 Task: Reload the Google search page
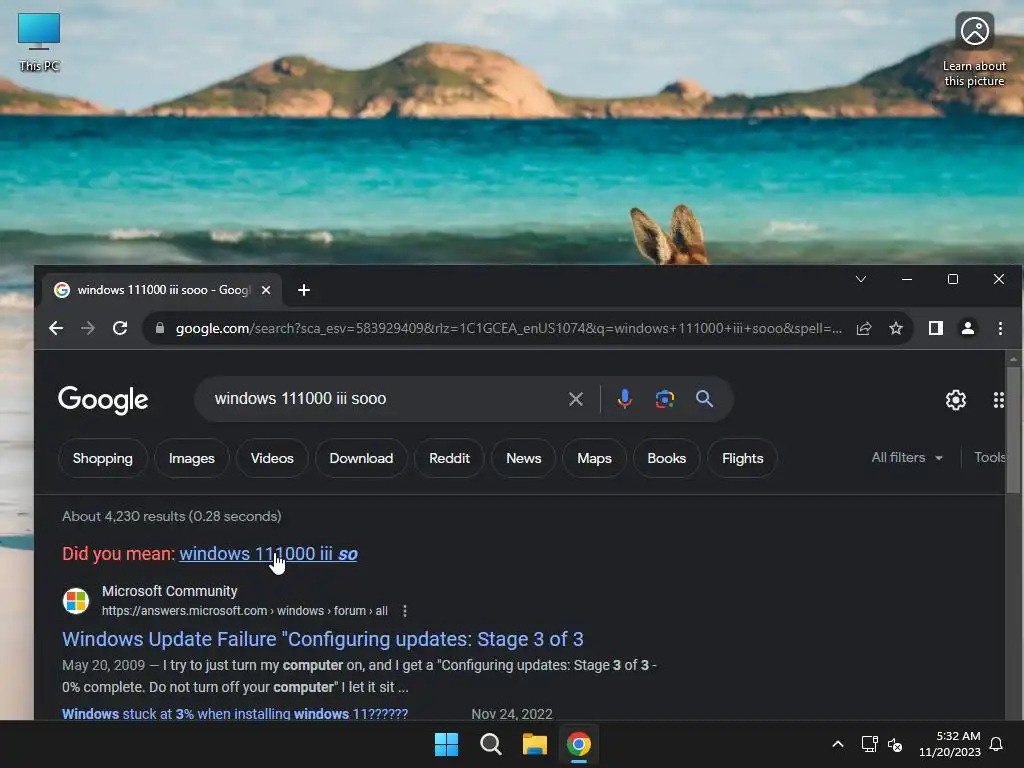pos(120,328)
